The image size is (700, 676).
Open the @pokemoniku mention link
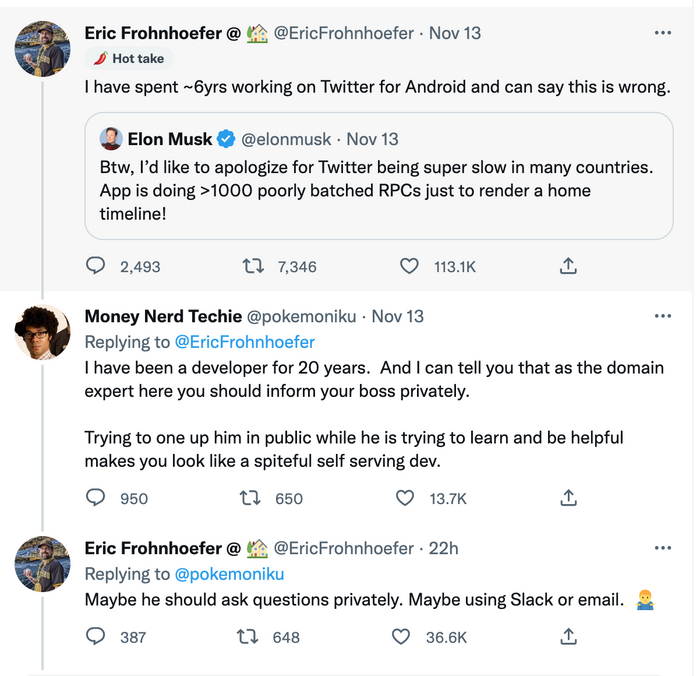point(229,574)
